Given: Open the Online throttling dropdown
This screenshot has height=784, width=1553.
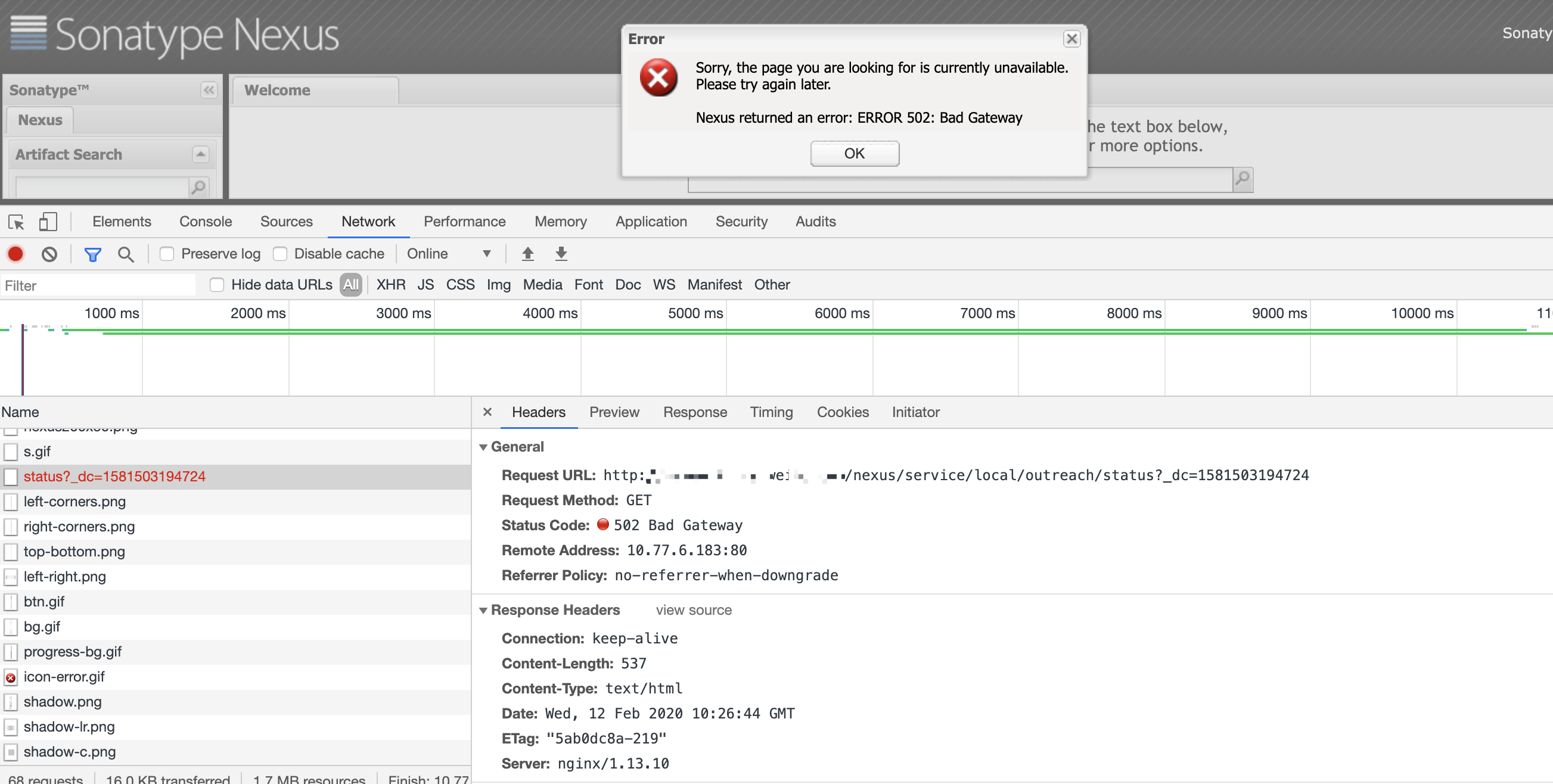Looking at the screenshot, I should [449, 254].
